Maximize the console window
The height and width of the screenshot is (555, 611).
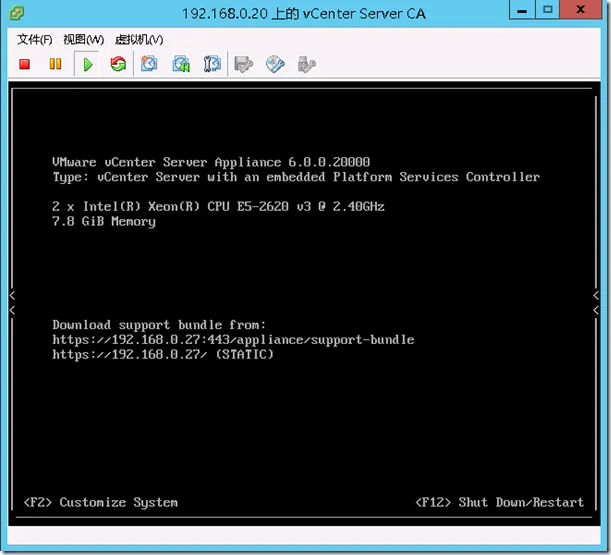coord(547,10)
